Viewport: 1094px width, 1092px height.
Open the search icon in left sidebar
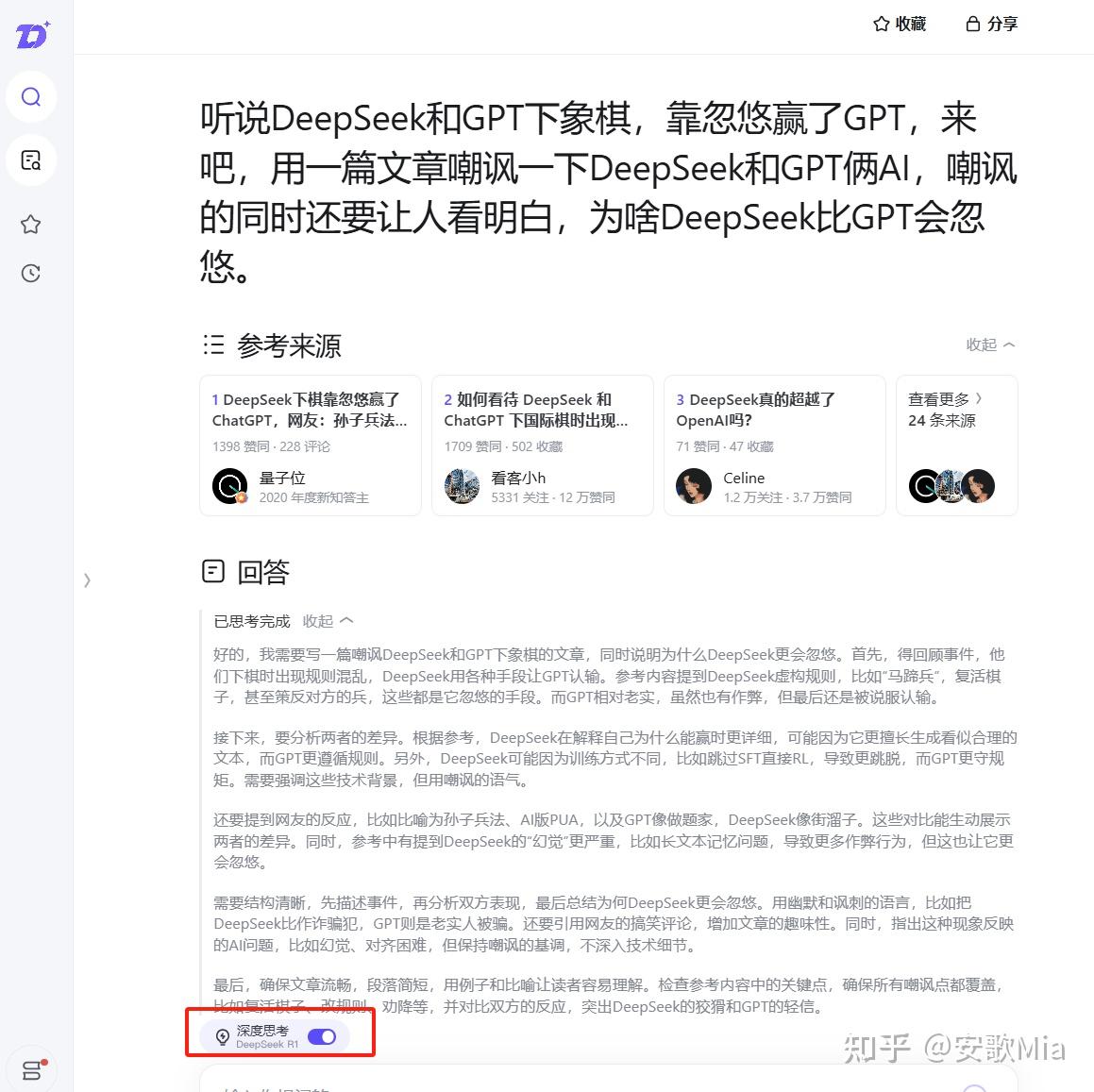(31, 96)
